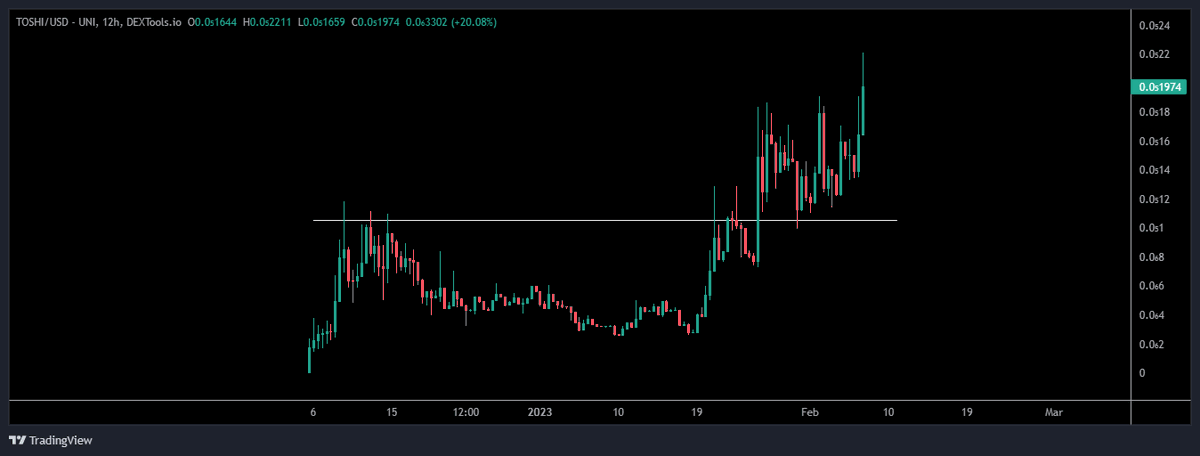The height and width of the screenshot is (456, 1200).
Task: Click the 0.0s14 price axis label
Action: [1154, 170]
